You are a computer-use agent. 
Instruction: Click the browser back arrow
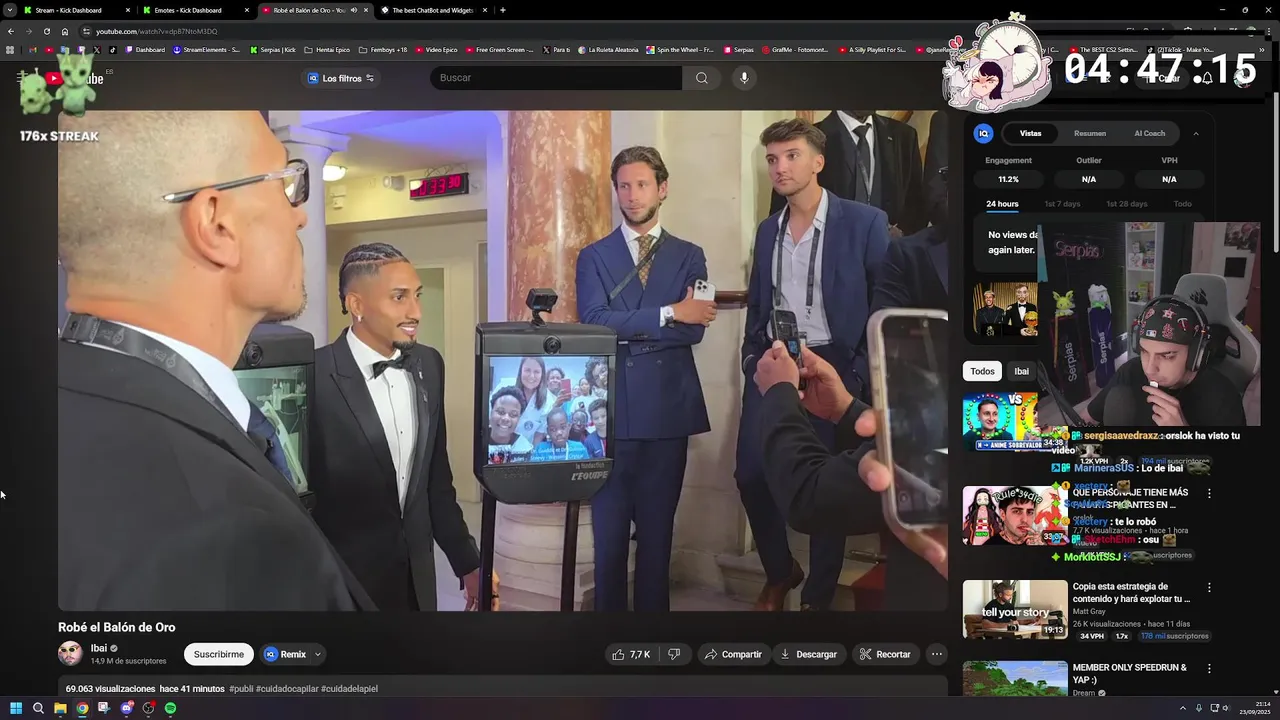(x=11, y=31)
